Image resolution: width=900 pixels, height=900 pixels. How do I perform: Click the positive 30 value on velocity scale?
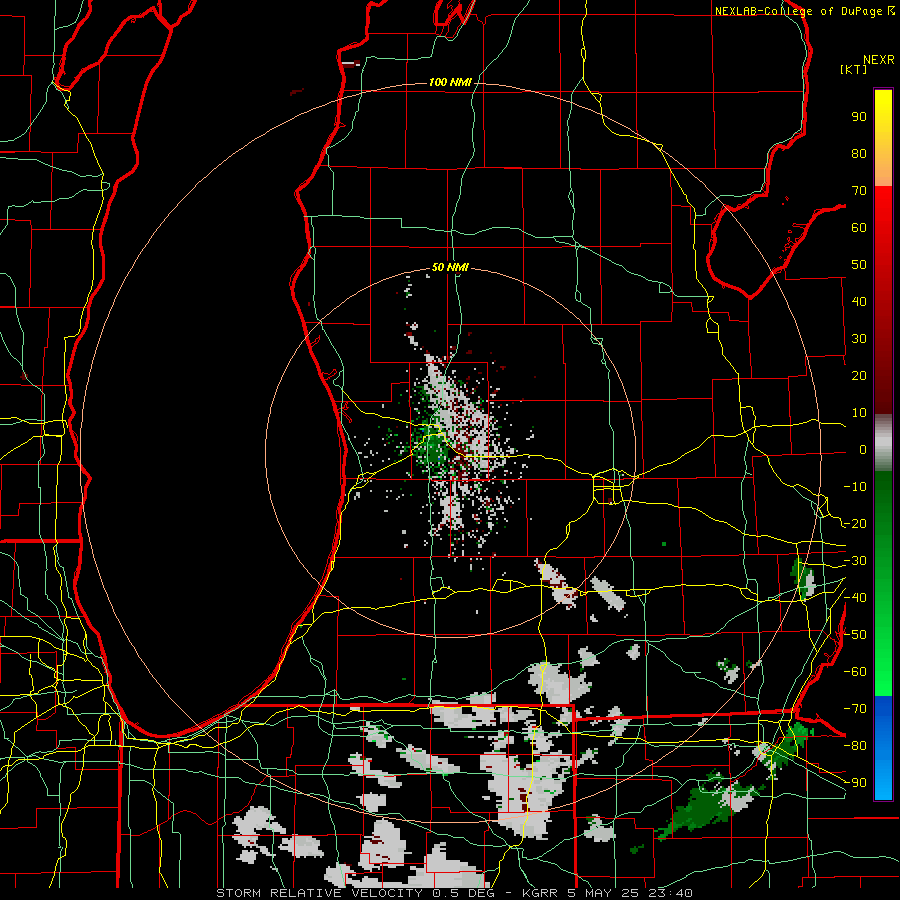(859, 339)
